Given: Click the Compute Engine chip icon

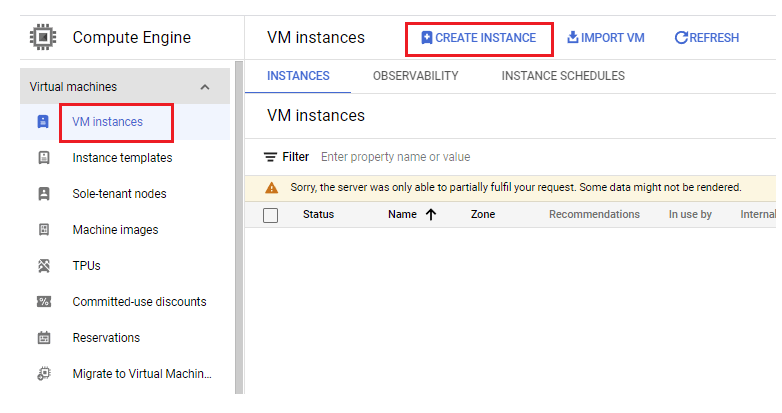Looking at the screenshot, I should [43, 37].
